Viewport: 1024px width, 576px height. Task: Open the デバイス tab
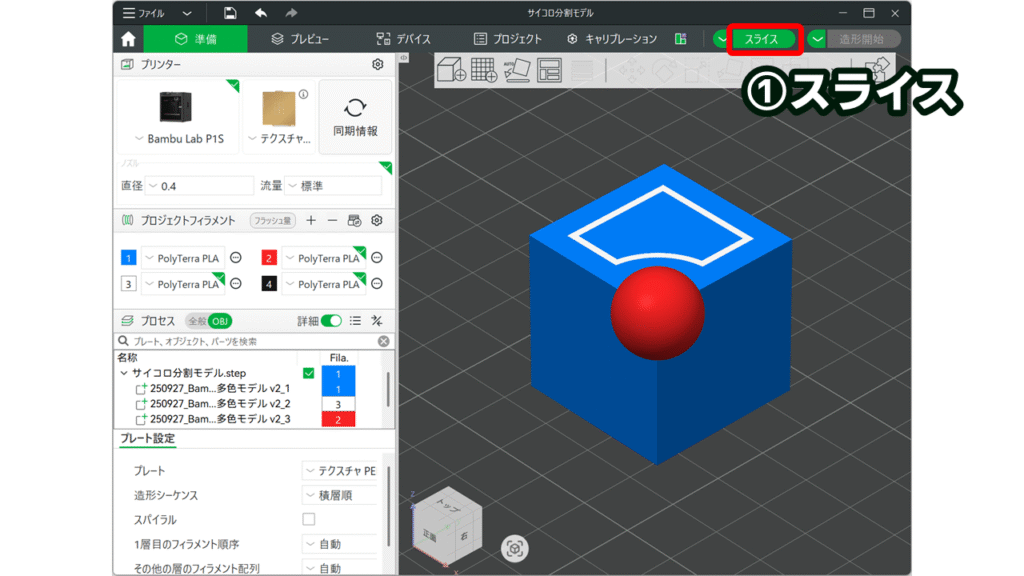pos(403,39)
